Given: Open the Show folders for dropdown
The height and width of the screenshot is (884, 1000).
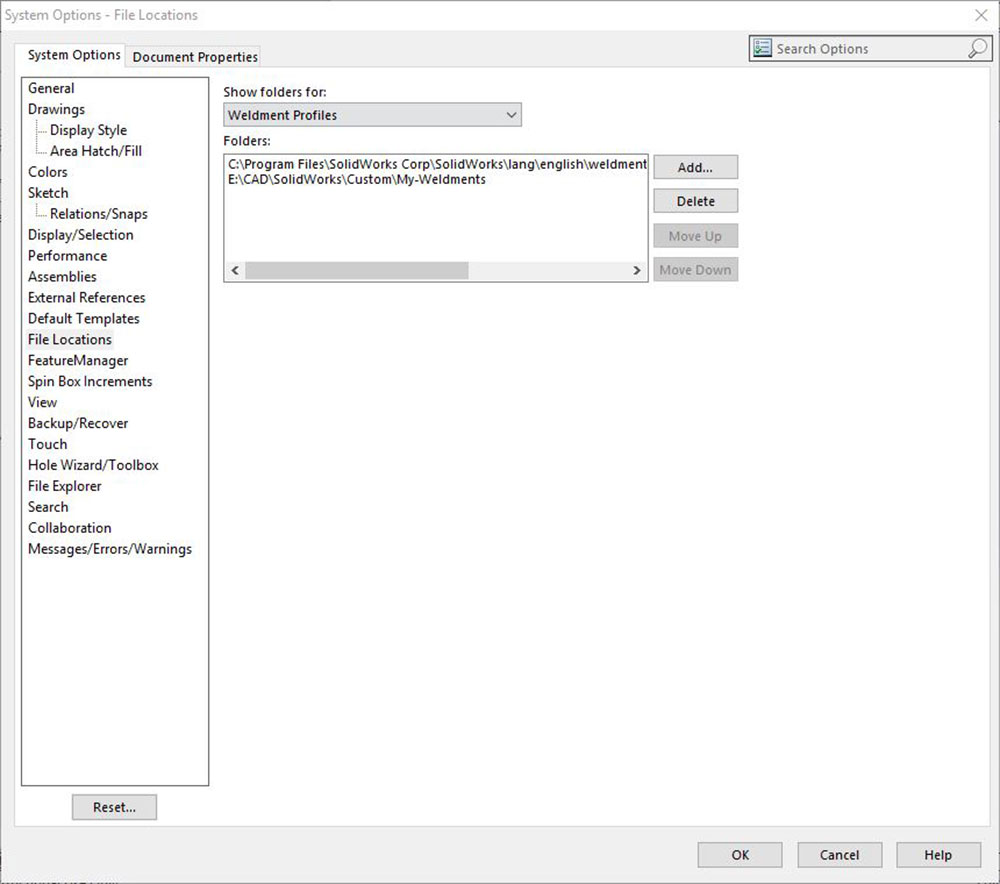Looking at the screenshot, I should point(372,115).
